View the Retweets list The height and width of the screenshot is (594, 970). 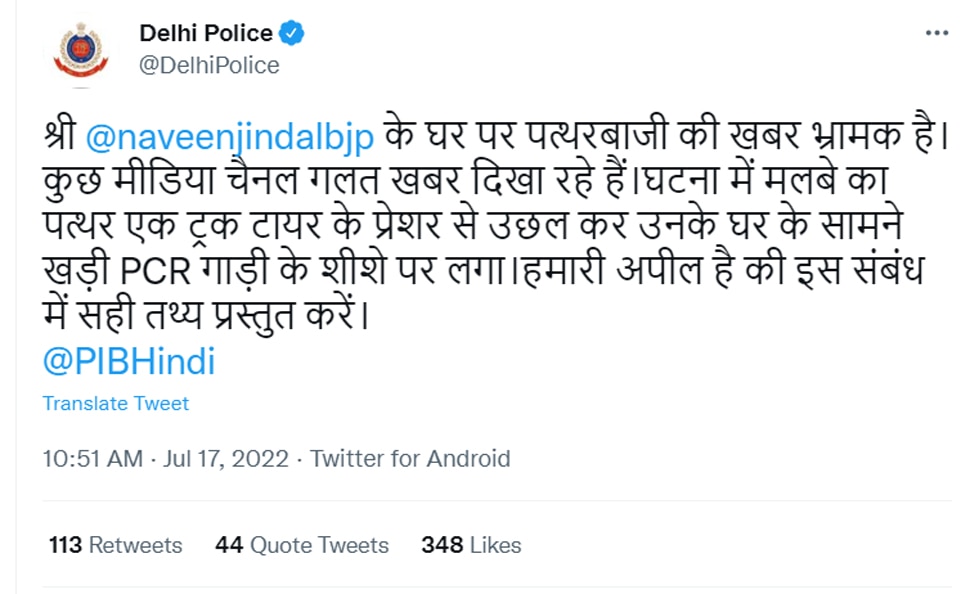pos(135,545)
